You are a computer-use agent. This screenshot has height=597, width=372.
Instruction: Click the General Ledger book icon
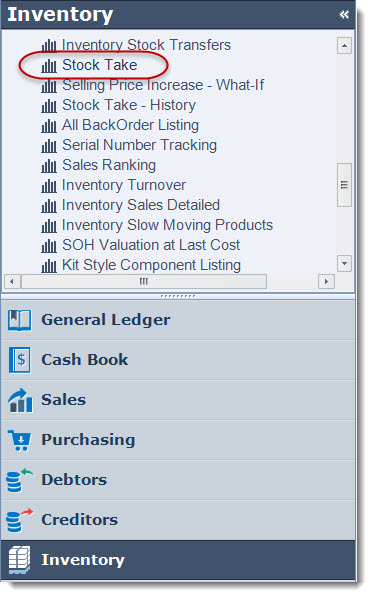(x=19, y=320)
